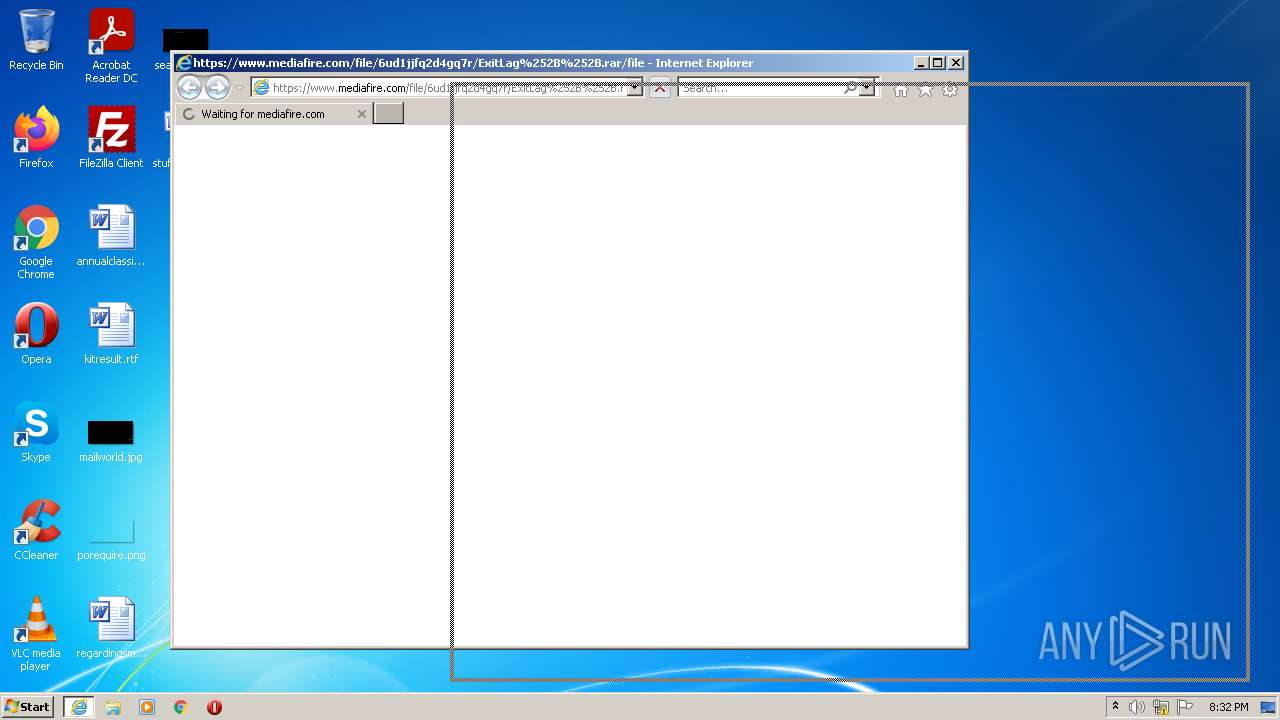The width and height of the screenshot is (1280, 720).
Task: Open the Windows Start menu
Action: tap(27, 707)
